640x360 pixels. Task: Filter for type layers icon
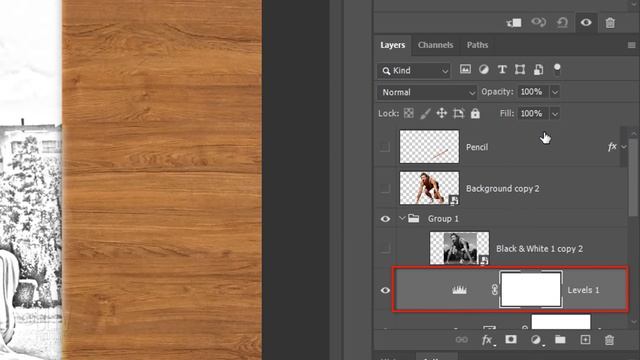click(502, 69)
